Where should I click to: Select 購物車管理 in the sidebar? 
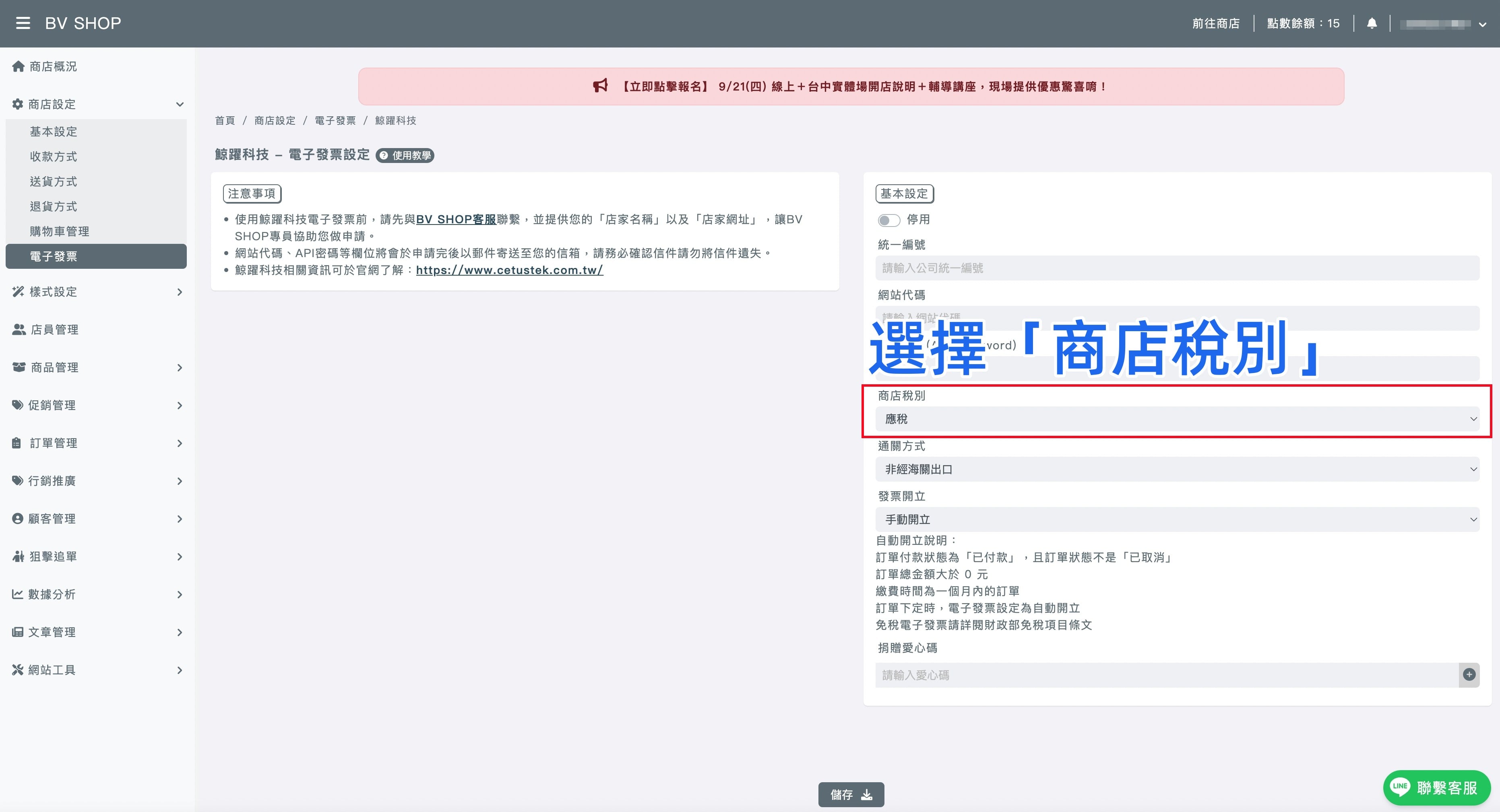(x=96, y=232)
